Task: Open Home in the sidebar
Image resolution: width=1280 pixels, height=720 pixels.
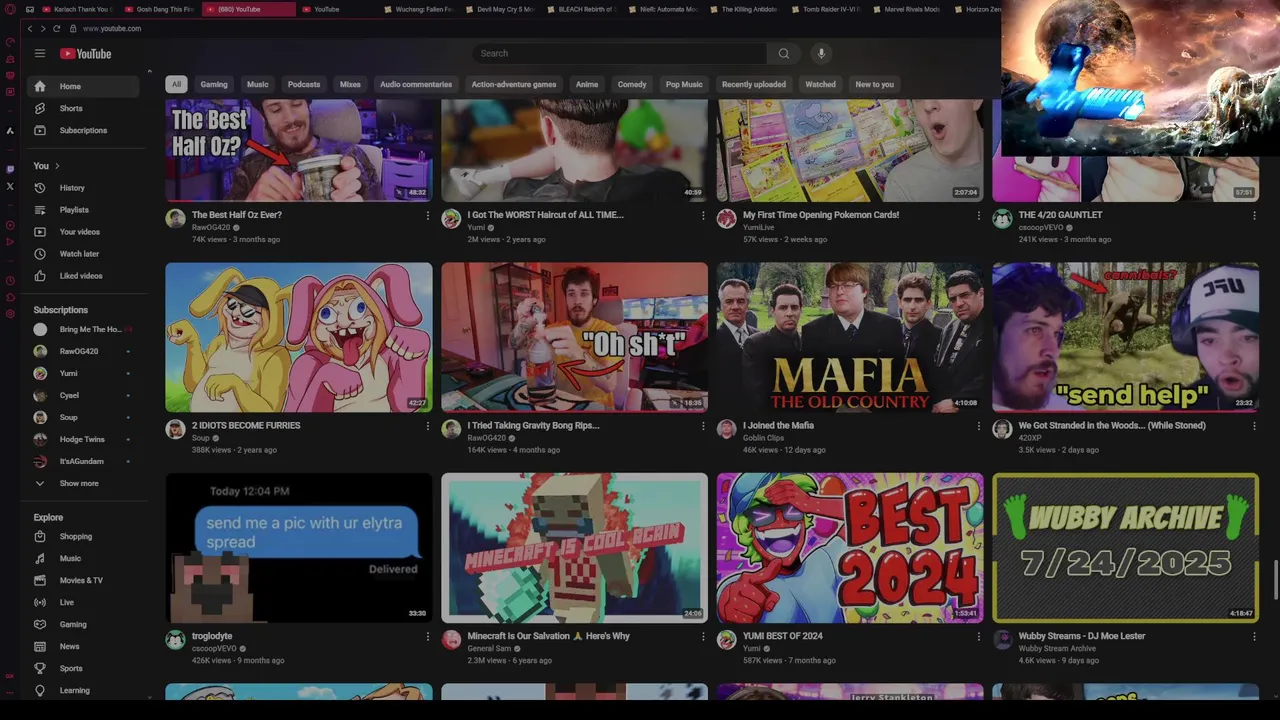Action: [x=83, y=86]
